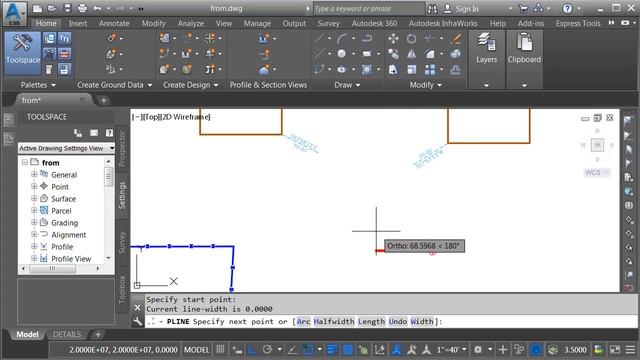Viewport: 640px width, 360px height.
Task: Open the Insert ribbon tab
Action: point(78,23)
